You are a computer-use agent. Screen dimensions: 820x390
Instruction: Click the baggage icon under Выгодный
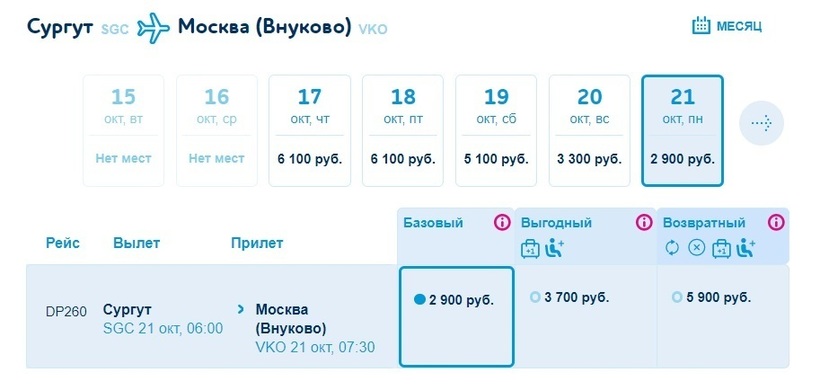click(530, 248)
